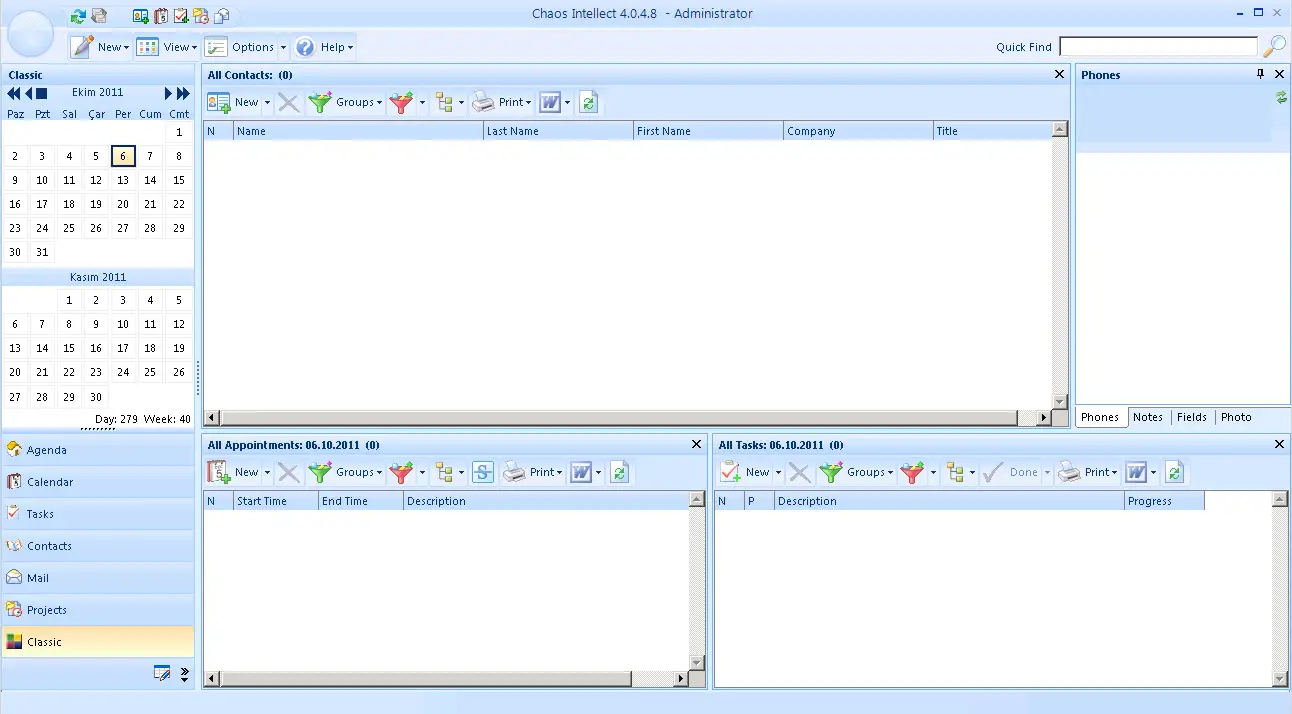Click New in the All Tasks toolbar
This screenshot has width=1292, height=714.
744,472
